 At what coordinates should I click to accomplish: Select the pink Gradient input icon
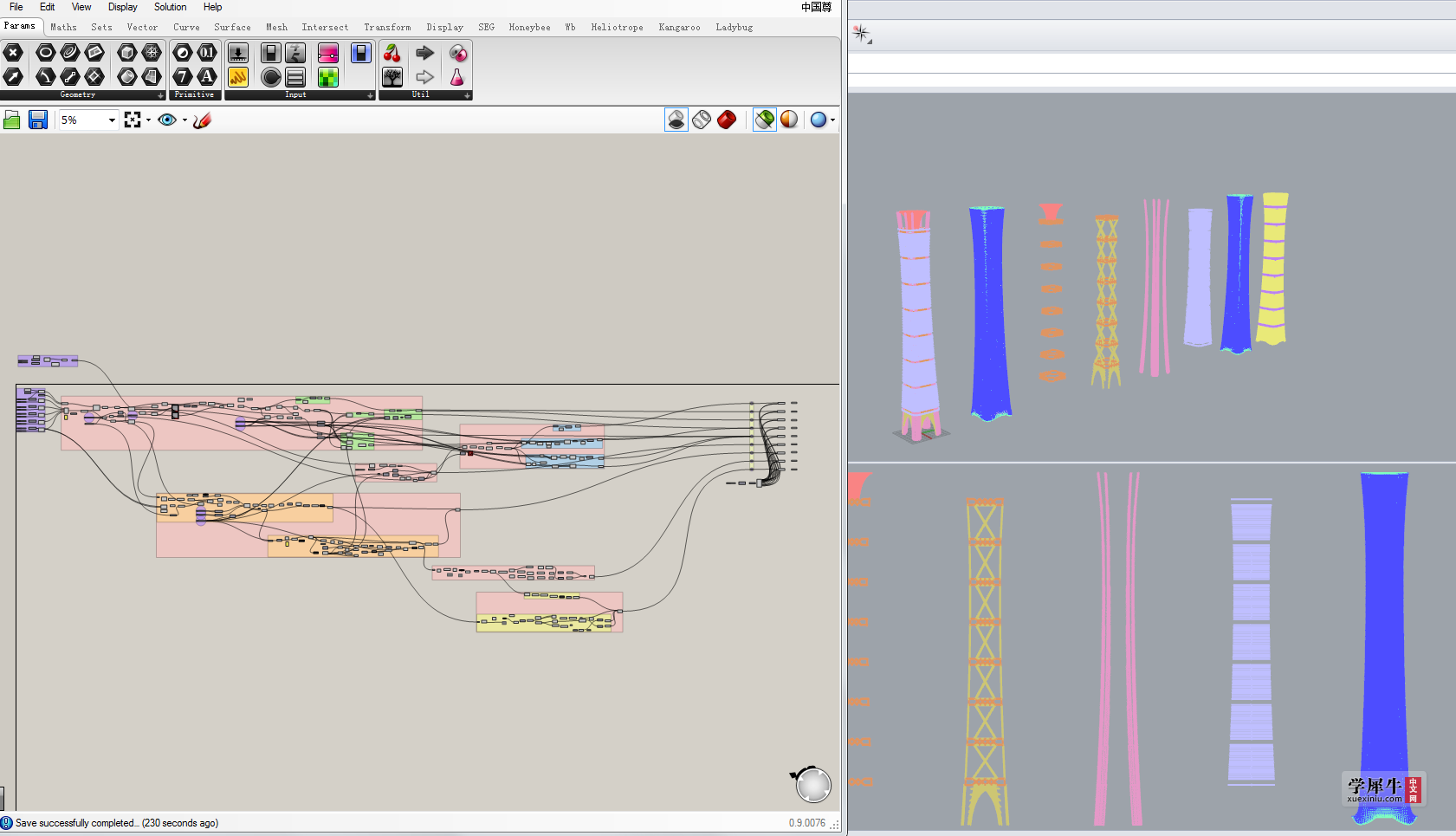pyautogui.click(x=328, y=53)
